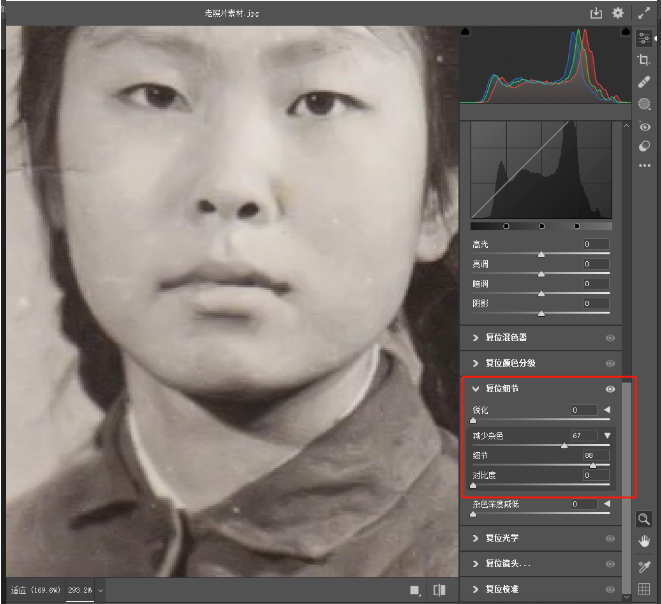Click the 适应 fit-view zoom button
Image resolution: width=661 pixels, height=604 pixels.
coord(34,591)
